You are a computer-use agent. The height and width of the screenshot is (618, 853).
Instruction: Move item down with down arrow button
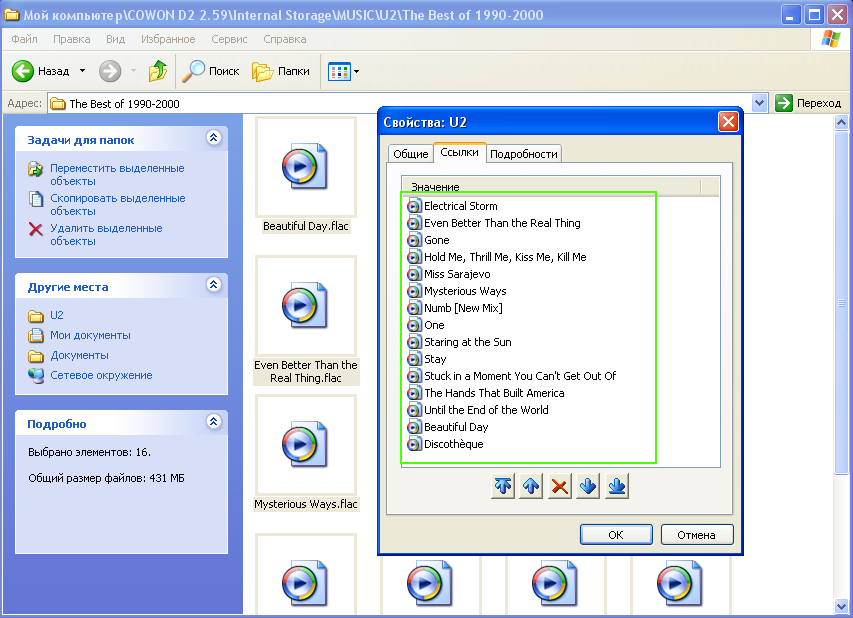tap(588, 486)
